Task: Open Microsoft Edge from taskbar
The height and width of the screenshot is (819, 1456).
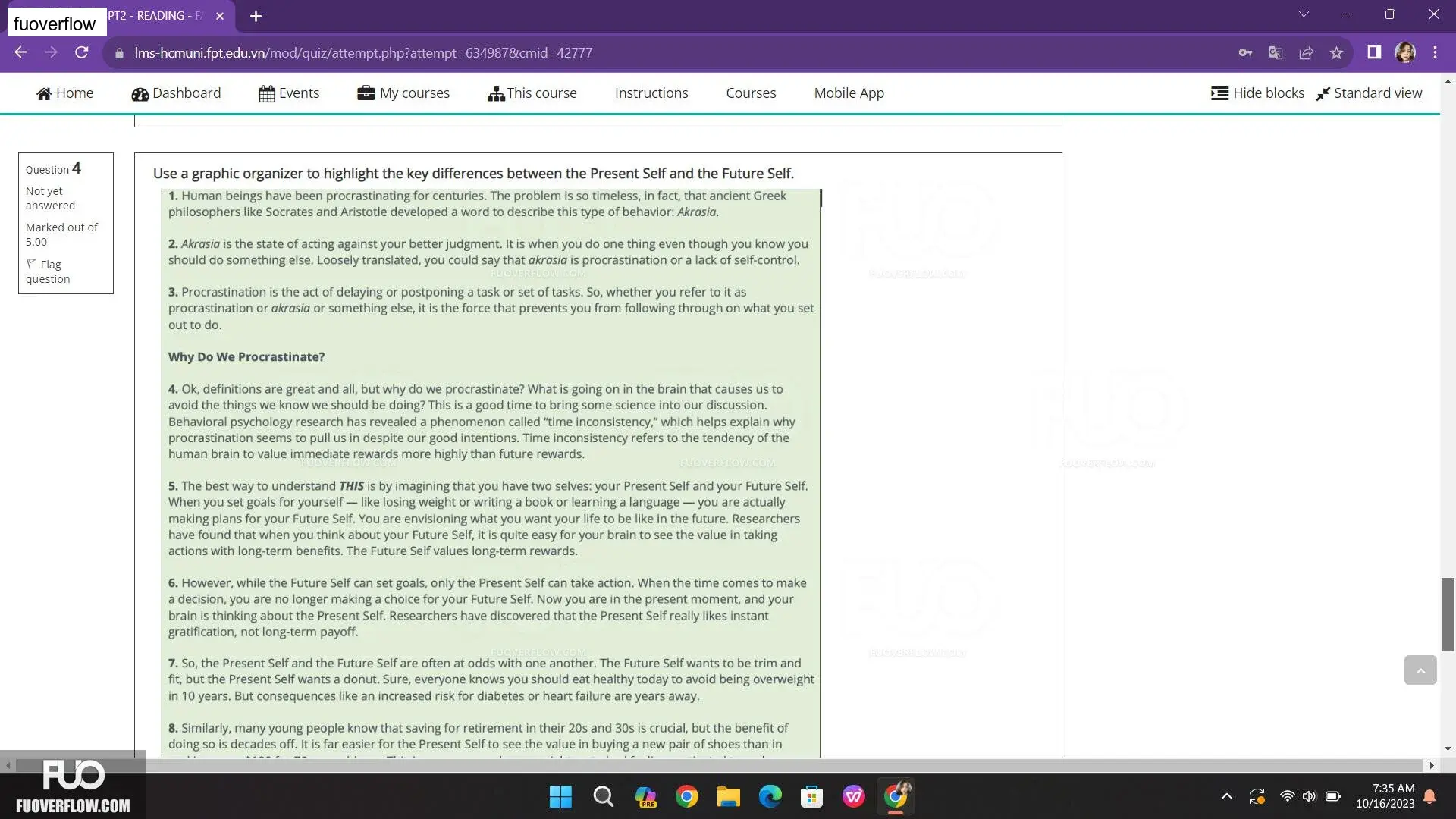Action: click(x=770, y=797)
